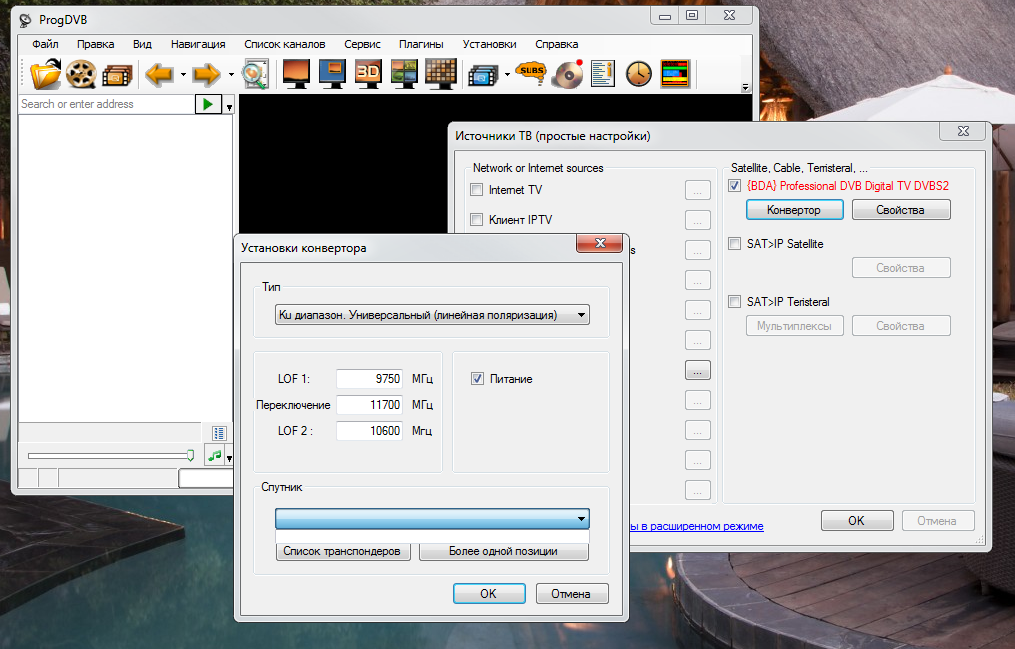Expand the Спутник satellite dropdown
1015x649 pixels.
[x=432, y=519]
